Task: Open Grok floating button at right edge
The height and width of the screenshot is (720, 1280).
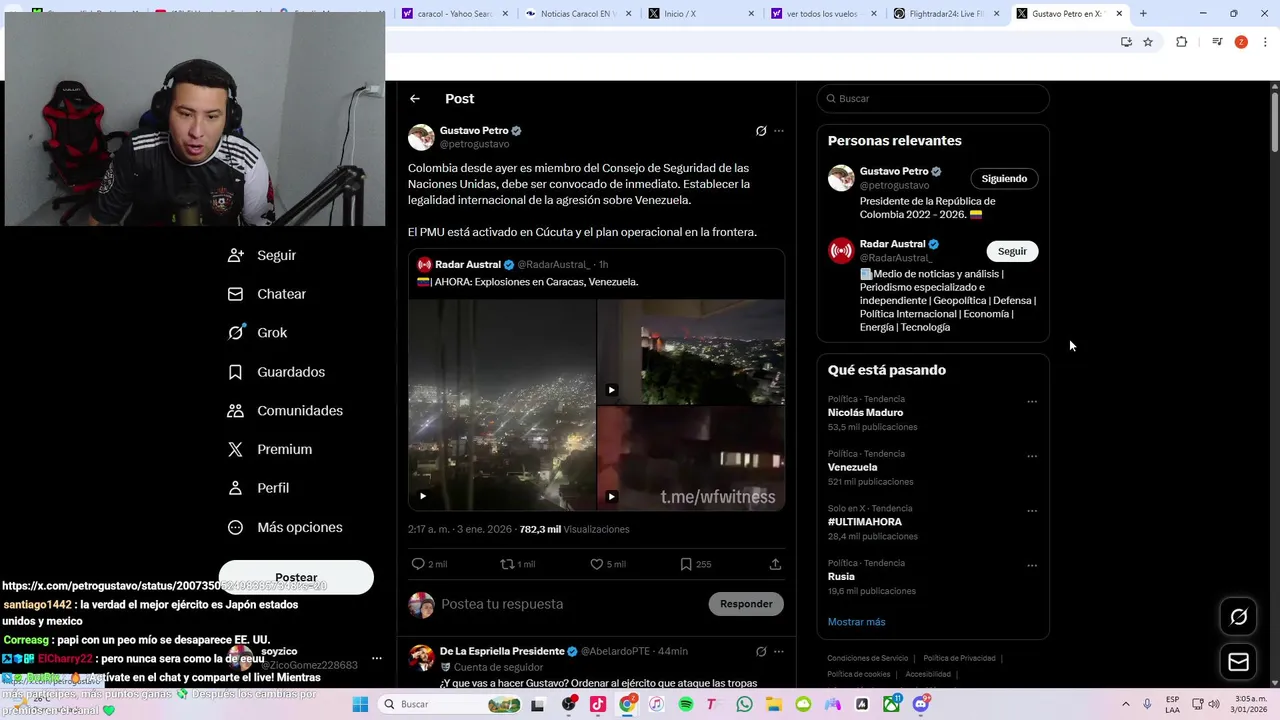Action: click(1238, 617)
